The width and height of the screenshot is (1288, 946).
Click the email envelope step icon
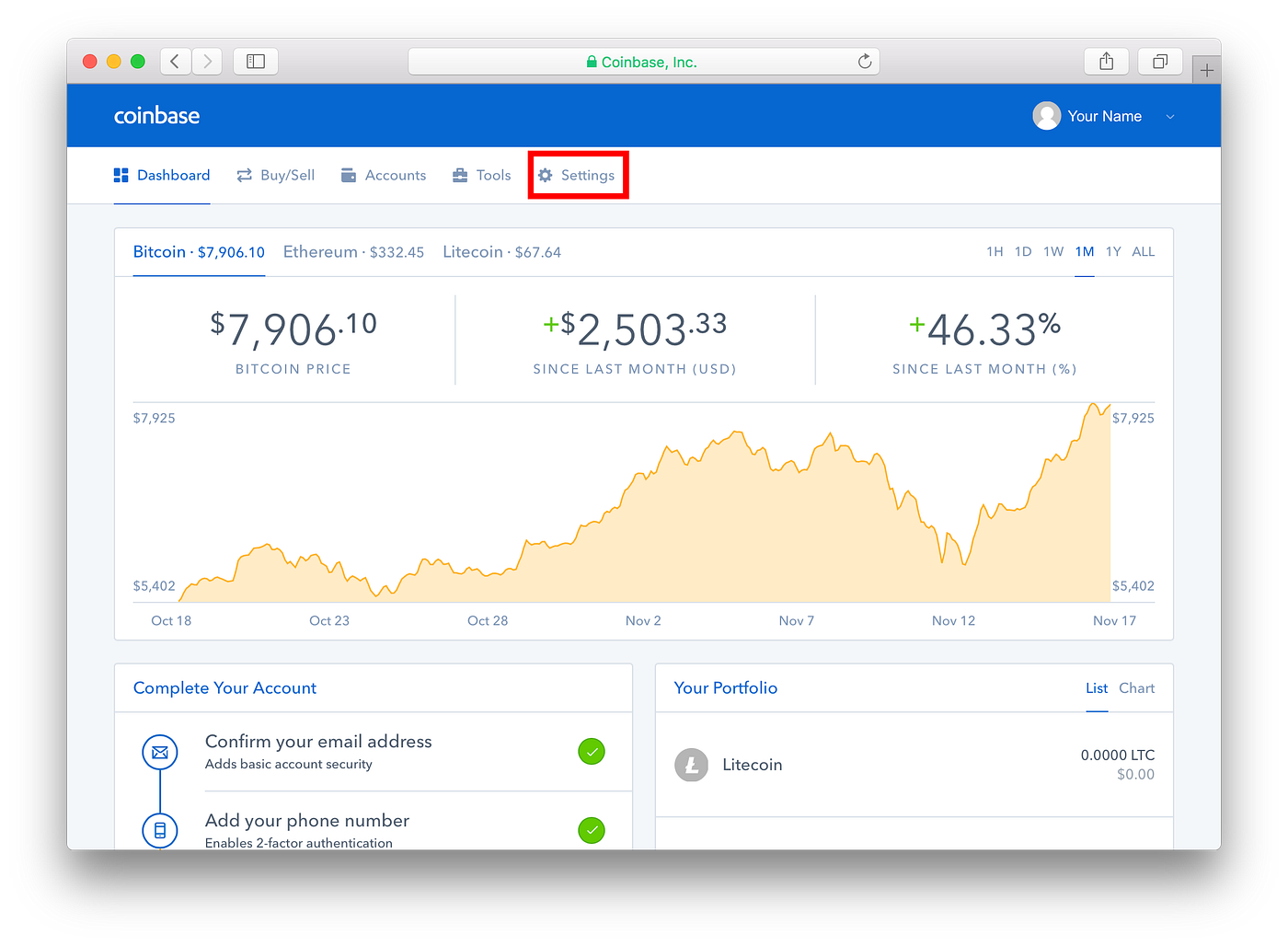pyautogui.click(x=160, y=752)
